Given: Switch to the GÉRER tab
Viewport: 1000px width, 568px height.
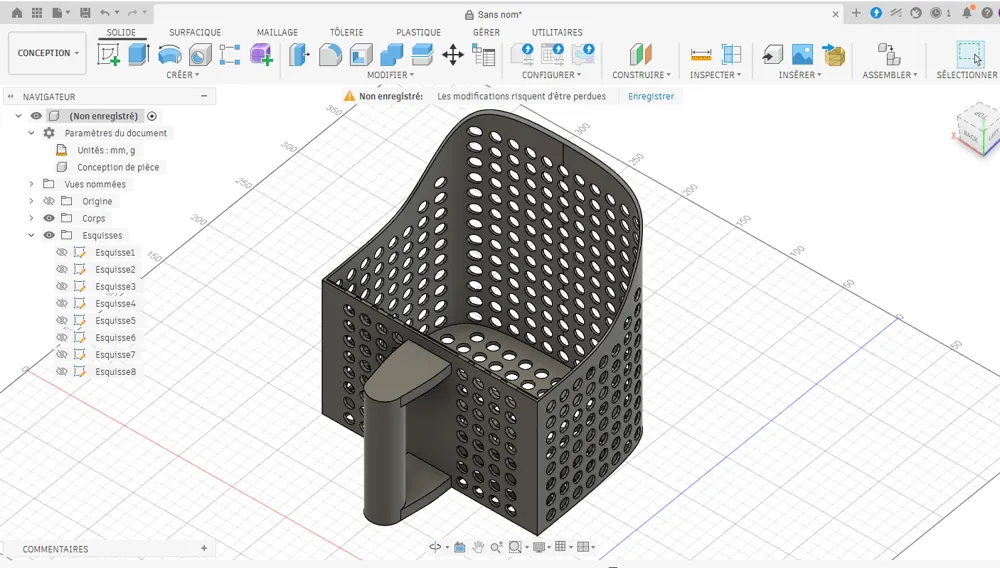Looking at the screenshot, I should [486, 32].
